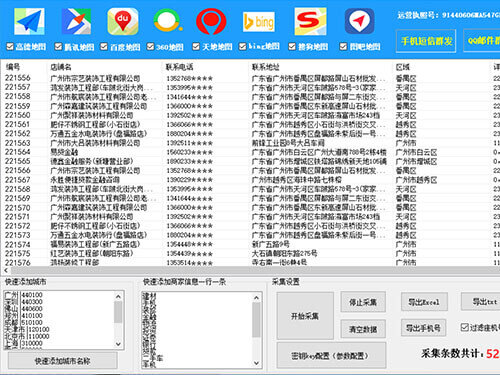Toggle the 搜狗地图 checkbox
500x375 pixels.
(292, 46)
